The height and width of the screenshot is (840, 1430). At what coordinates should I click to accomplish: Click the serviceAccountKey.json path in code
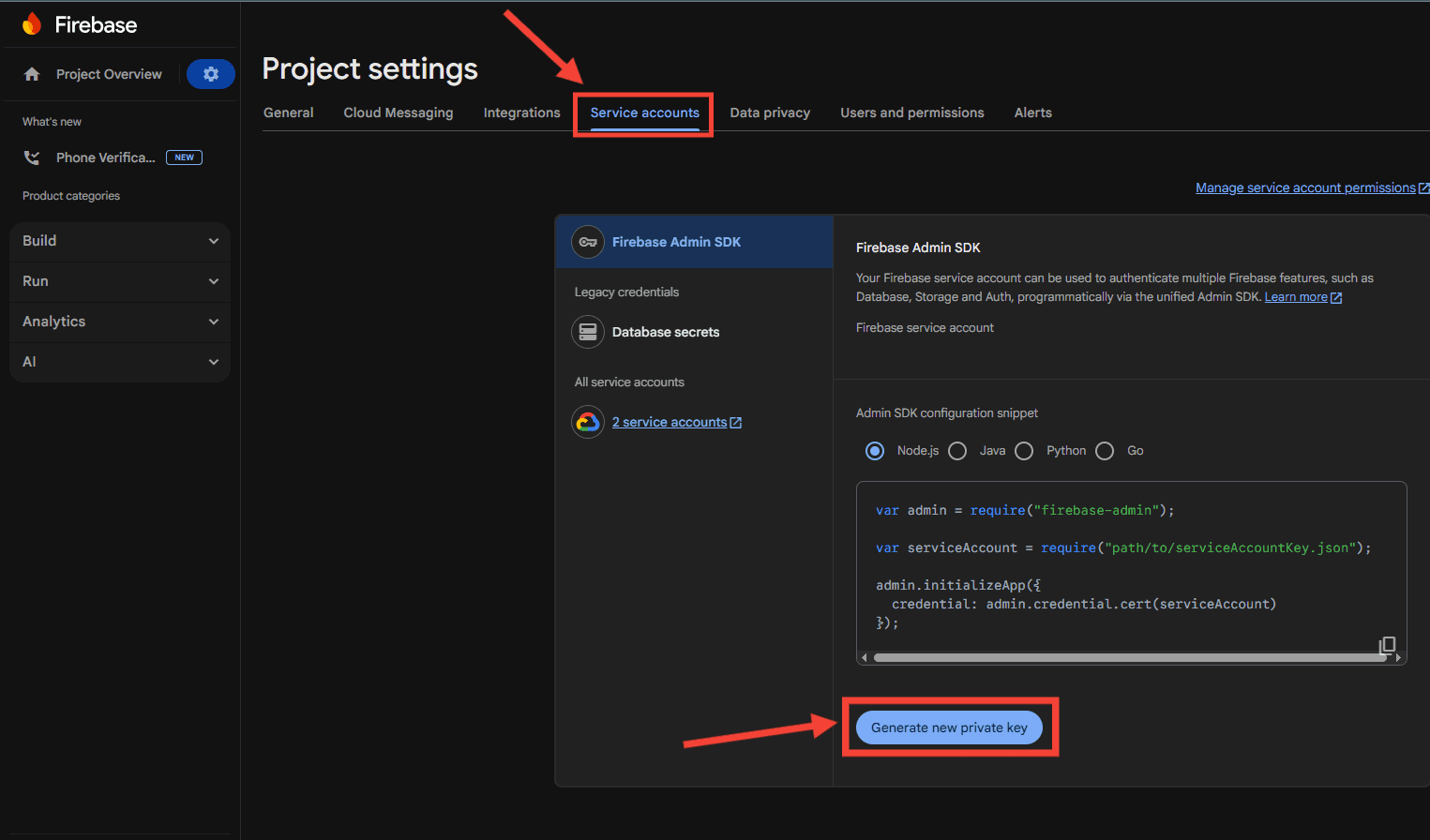[1229, 548]
